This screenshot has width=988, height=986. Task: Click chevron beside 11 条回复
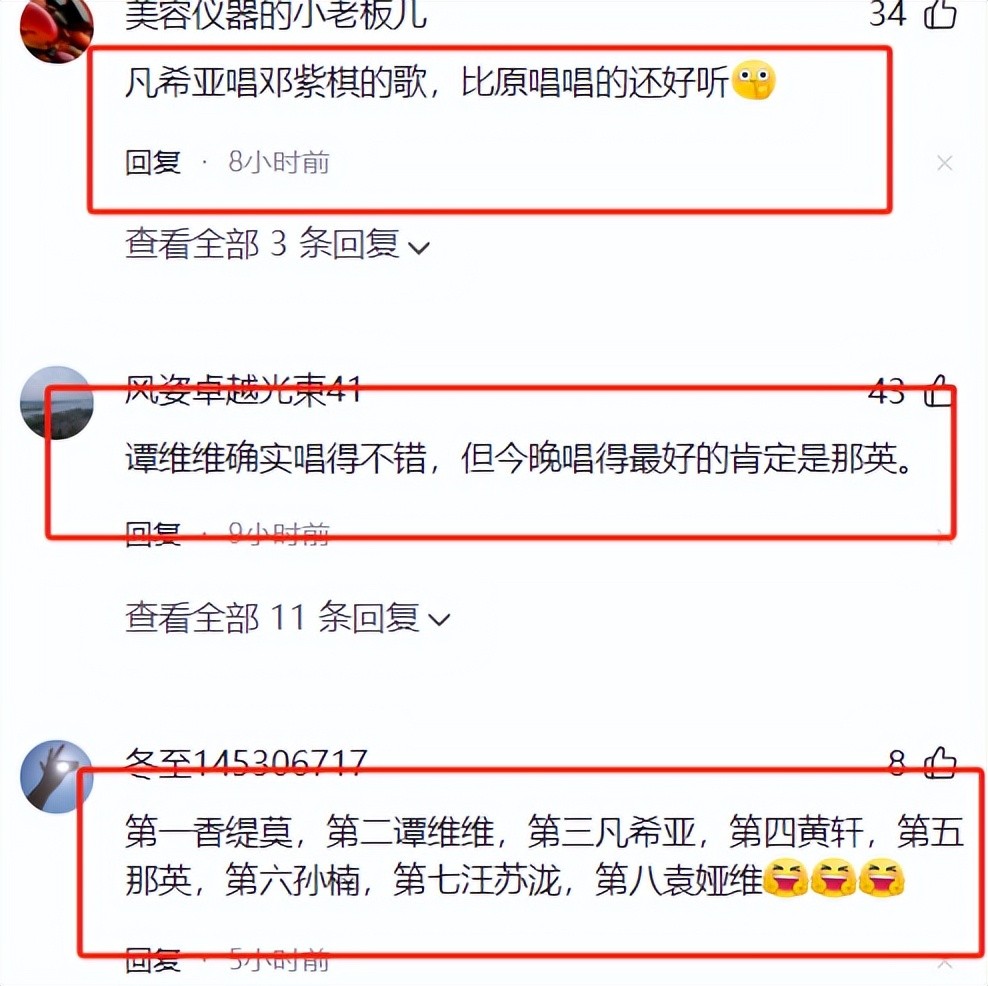pyautogui.click(x=439, y=620)
